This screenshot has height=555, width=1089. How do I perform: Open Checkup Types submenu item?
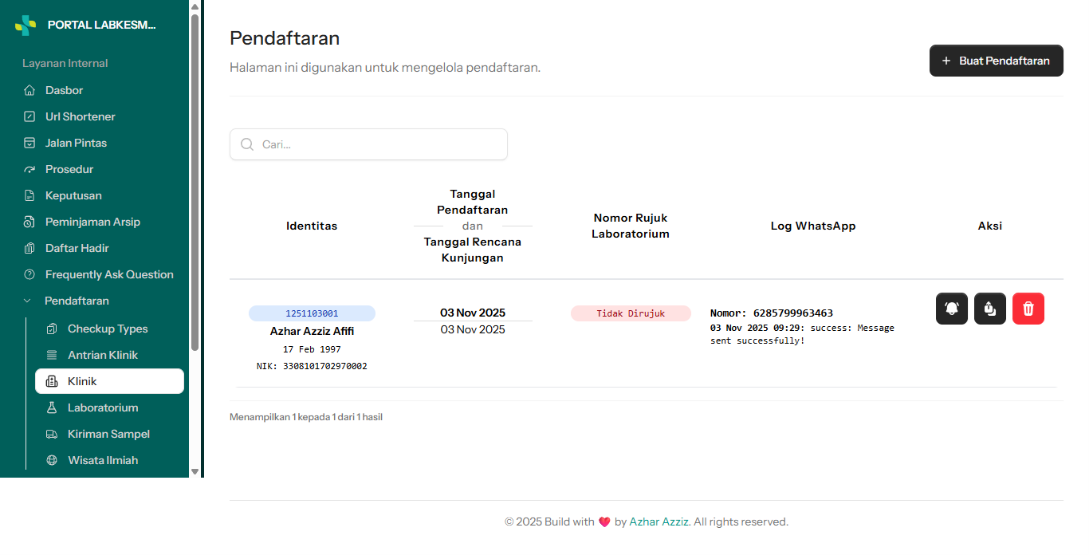110,329
